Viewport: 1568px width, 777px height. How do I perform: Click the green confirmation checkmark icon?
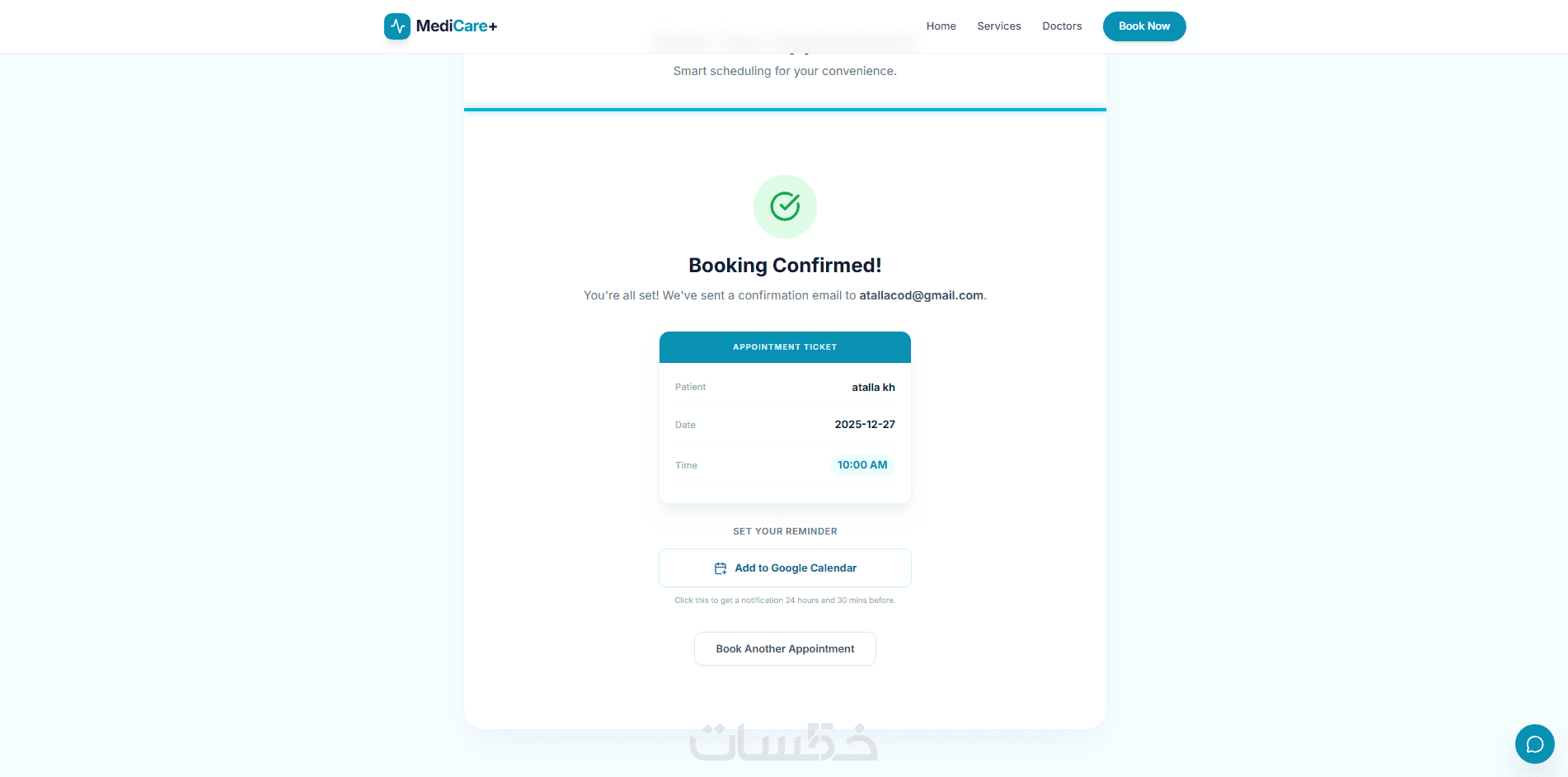point(785,206)
